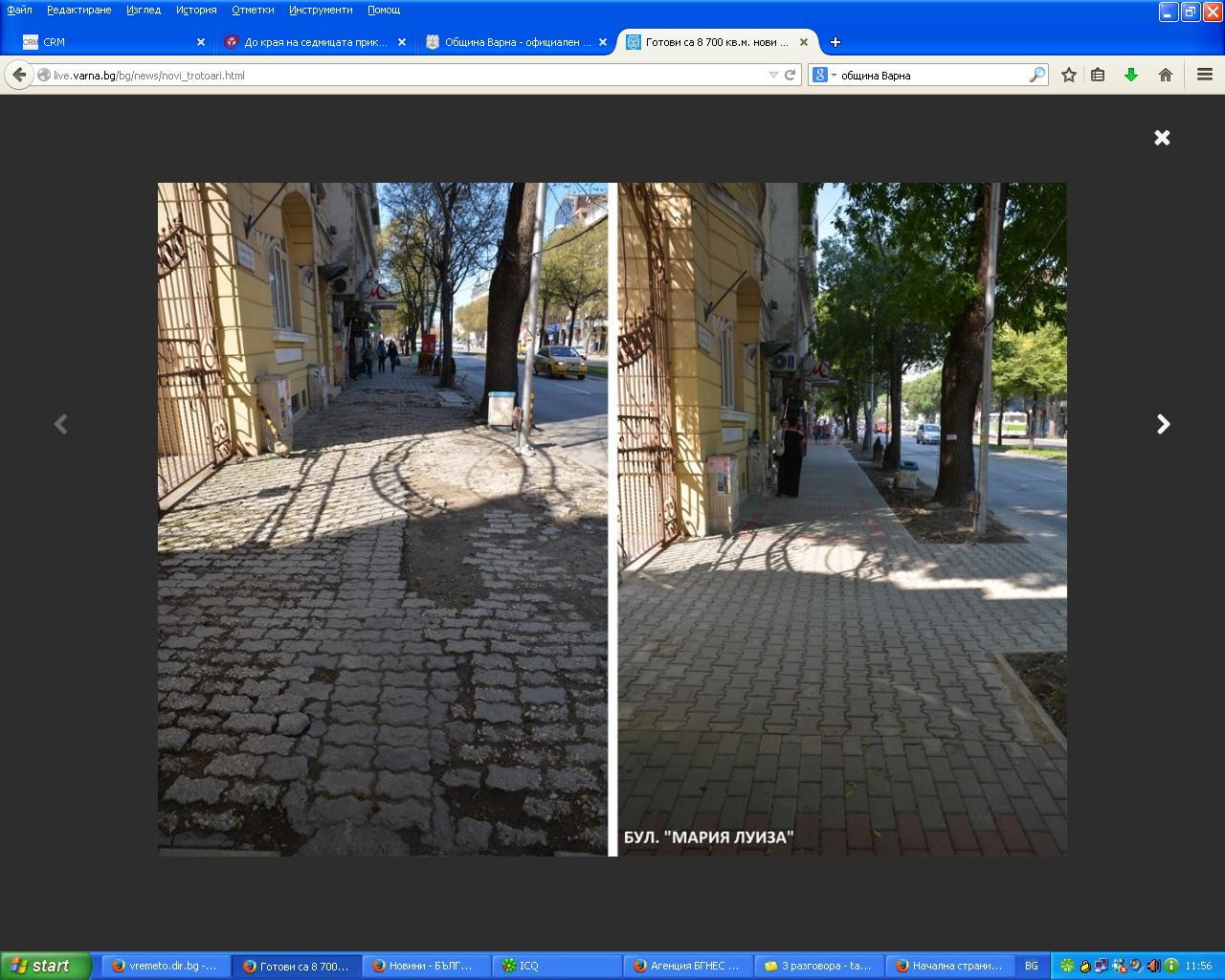
Task: Close the image lightbox with the X
Action: 1162,138
